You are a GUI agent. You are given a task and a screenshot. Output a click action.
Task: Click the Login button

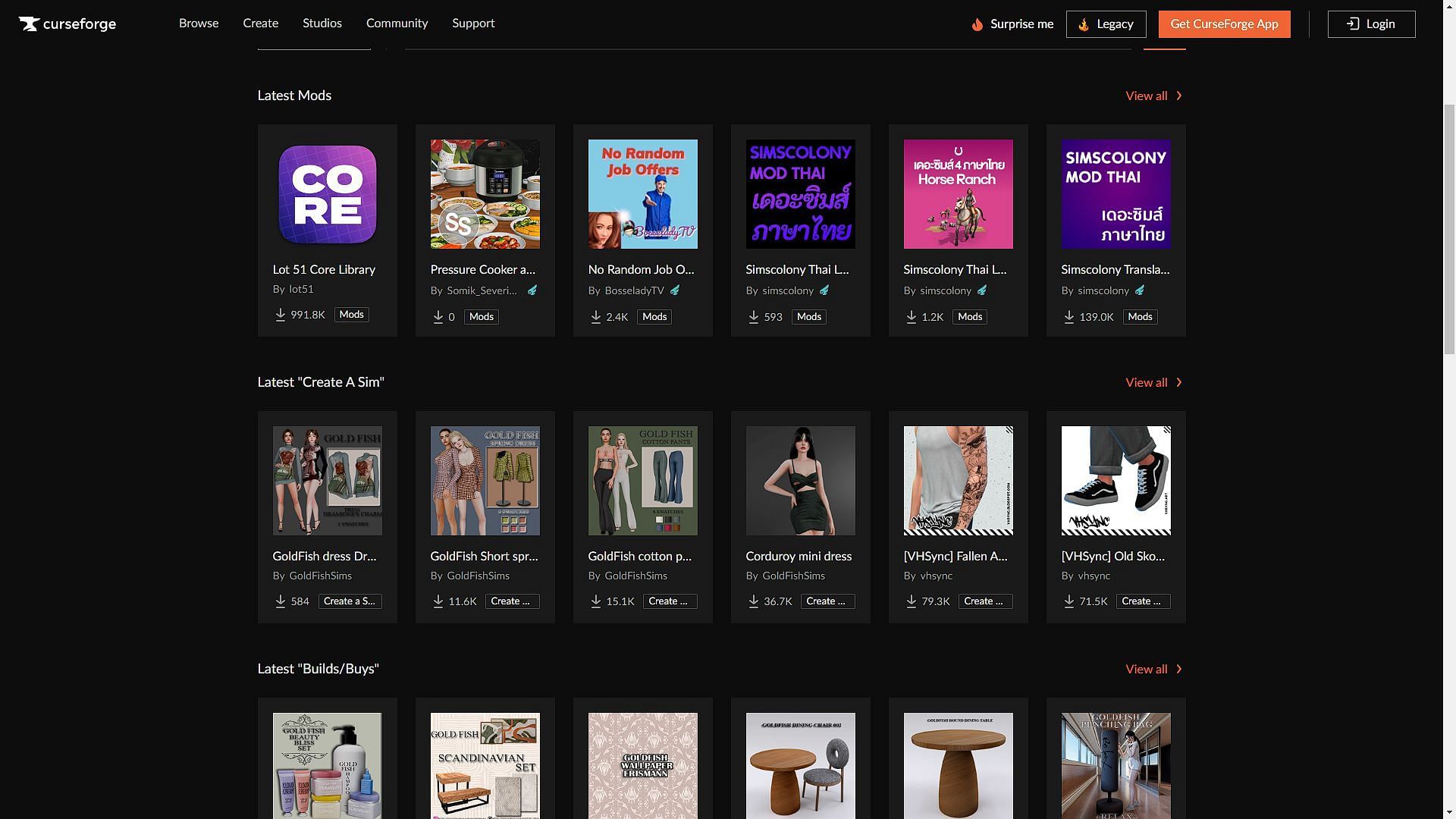click(1371, 24)
